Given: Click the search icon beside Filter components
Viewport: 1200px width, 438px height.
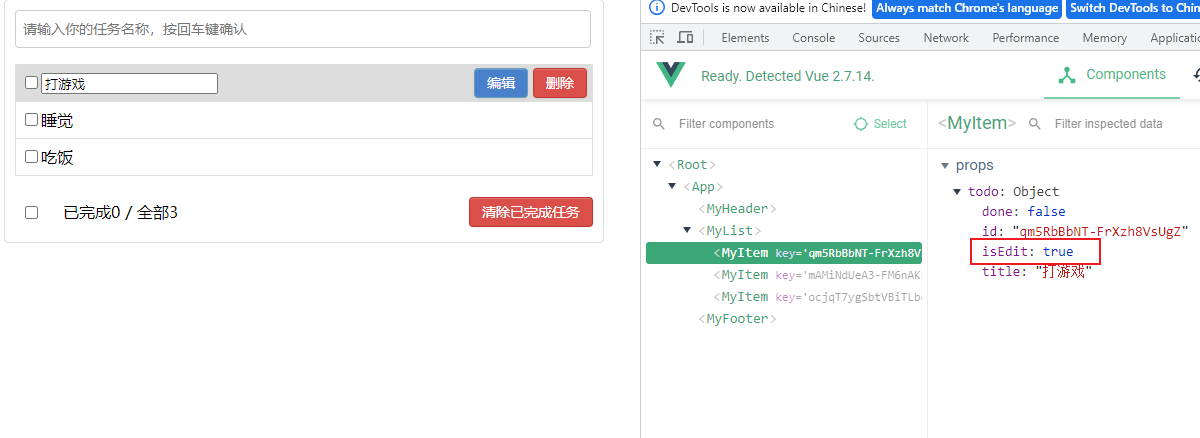Looking at the screenshot, I should 658,124.
